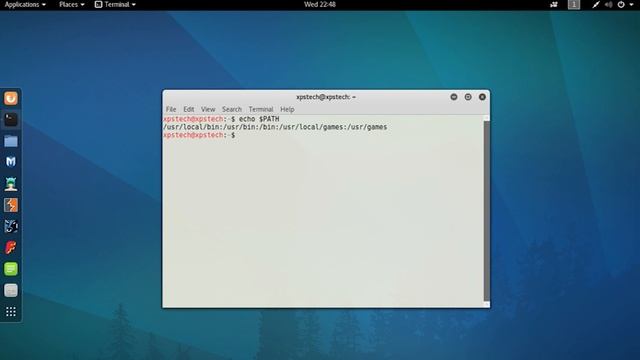Open the Search menu in the terminal

click(232, 109)
